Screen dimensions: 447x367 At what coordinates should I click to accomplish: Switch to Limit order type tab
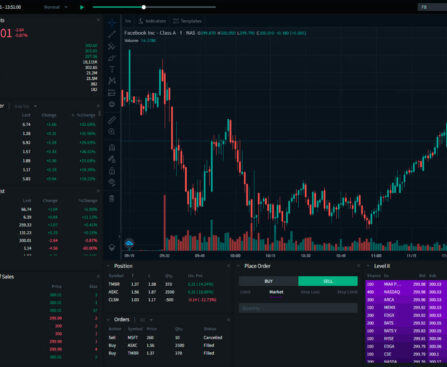[x=245, y=292]
